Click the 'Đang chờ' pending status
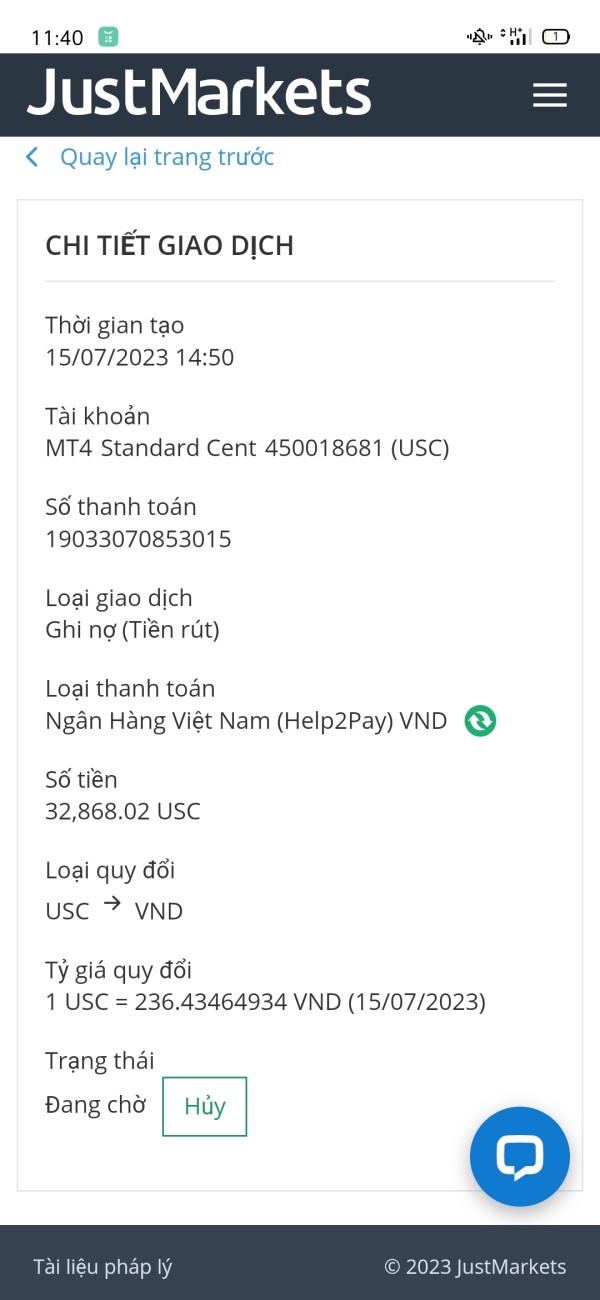 point(95,1105)
